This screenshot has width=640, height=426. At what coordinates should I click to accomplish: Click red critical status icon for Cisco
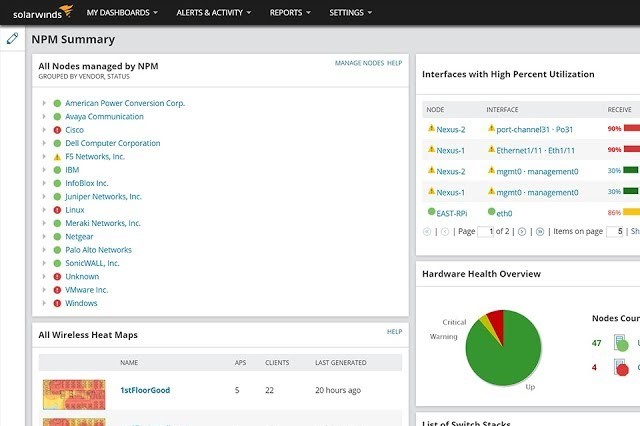[x=57, y=130]
